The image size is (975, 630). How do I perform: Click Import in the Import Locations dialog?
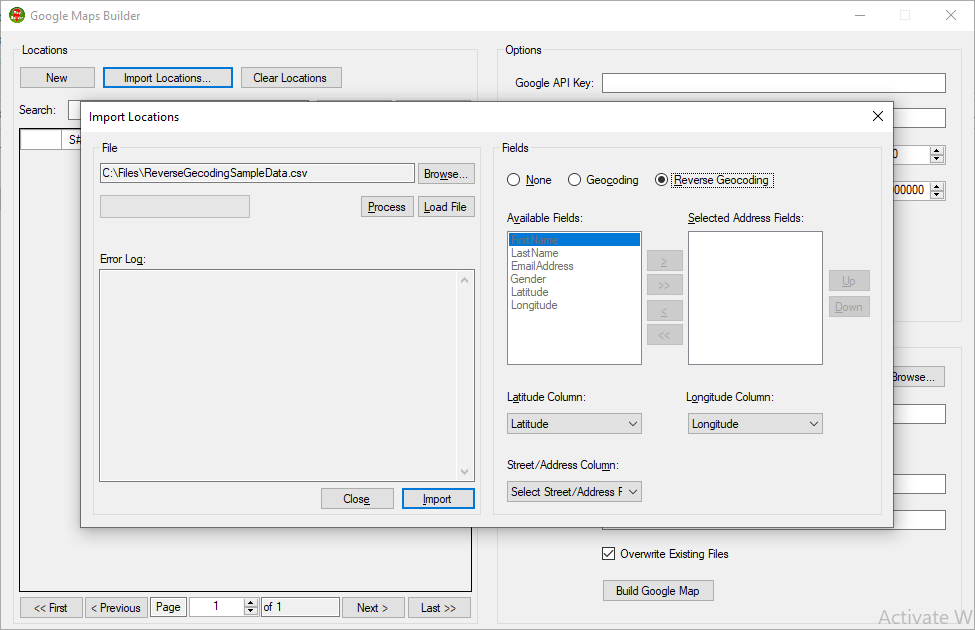click(438, 499)
